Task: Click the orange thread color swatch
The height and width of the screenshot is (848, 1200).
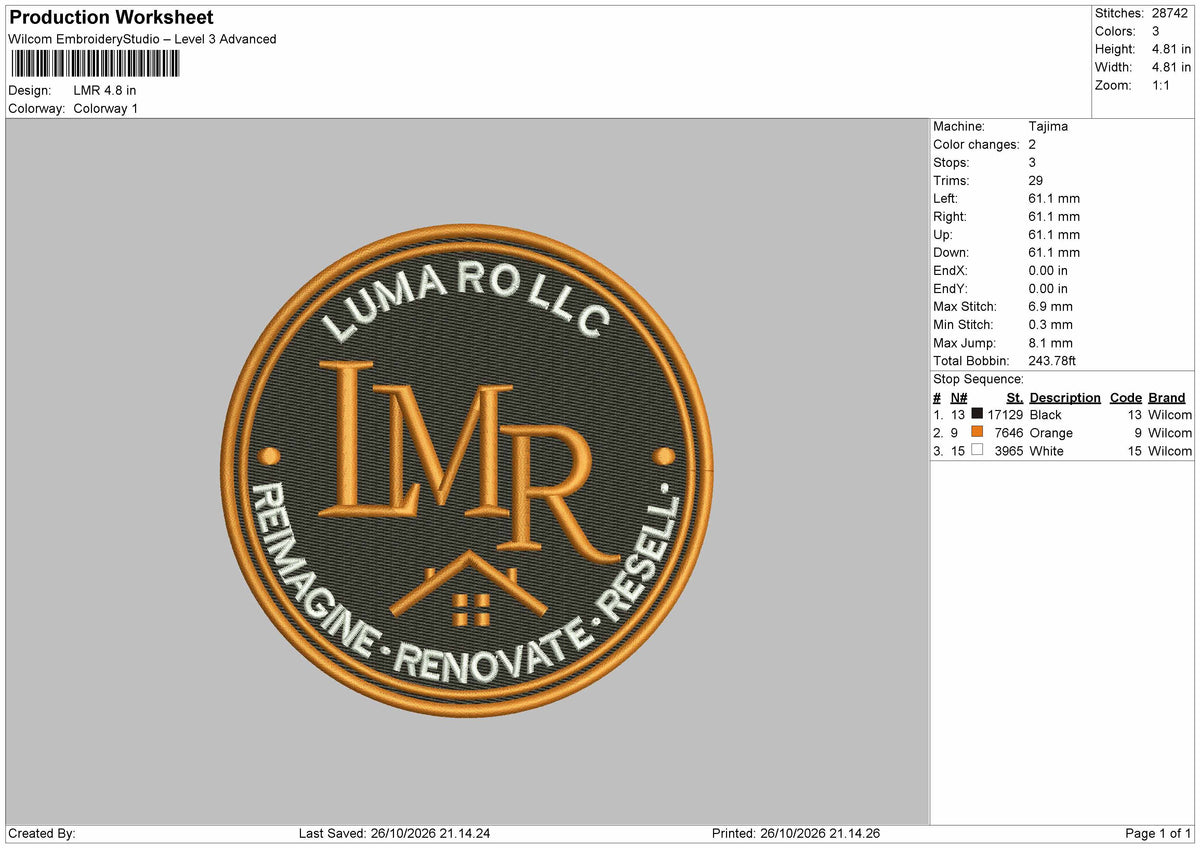Action: pyautogui.click(x=977, y=432)
